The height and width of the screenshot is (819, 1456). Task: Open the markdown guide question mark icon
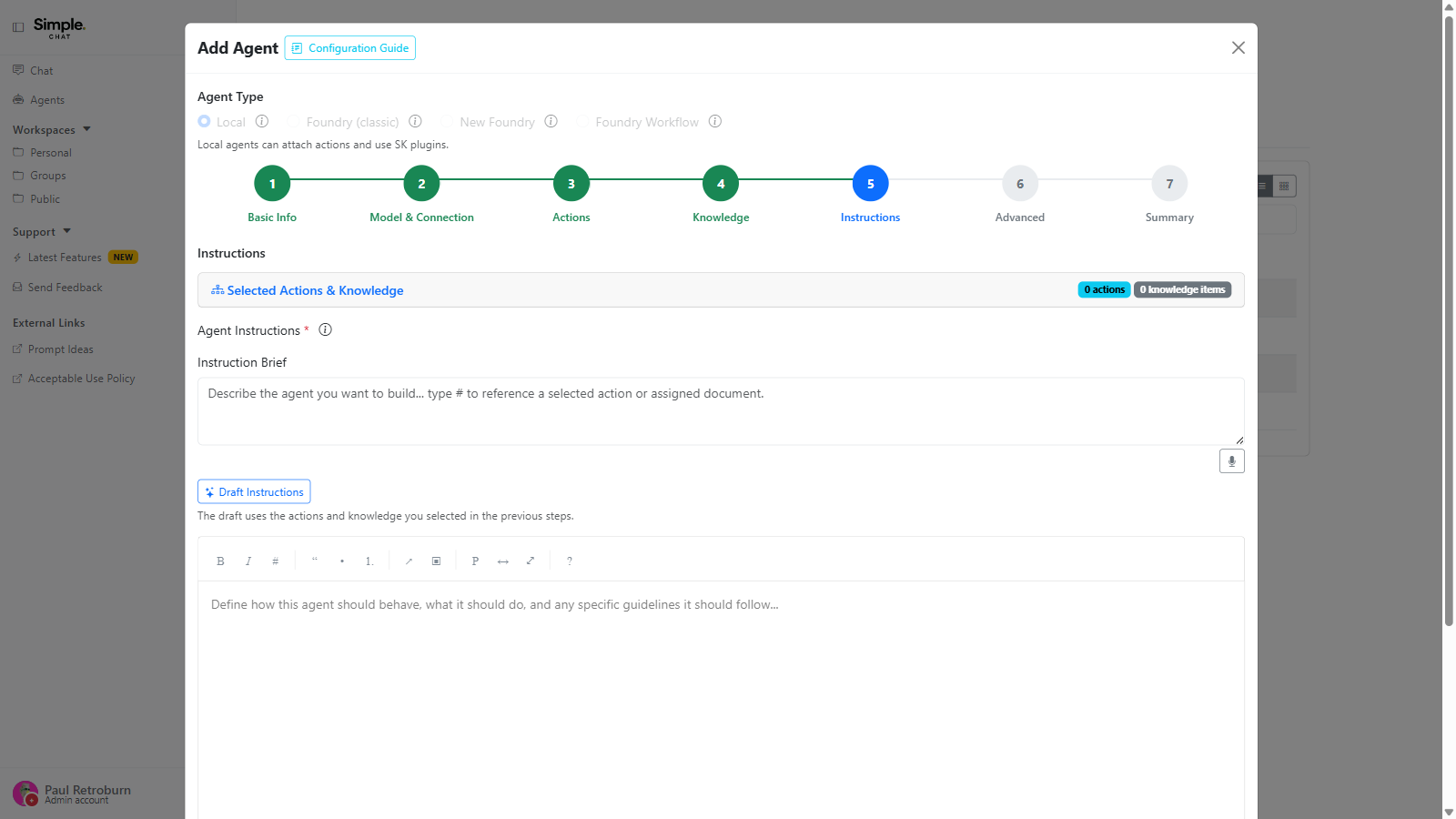(x=570, y=561)
